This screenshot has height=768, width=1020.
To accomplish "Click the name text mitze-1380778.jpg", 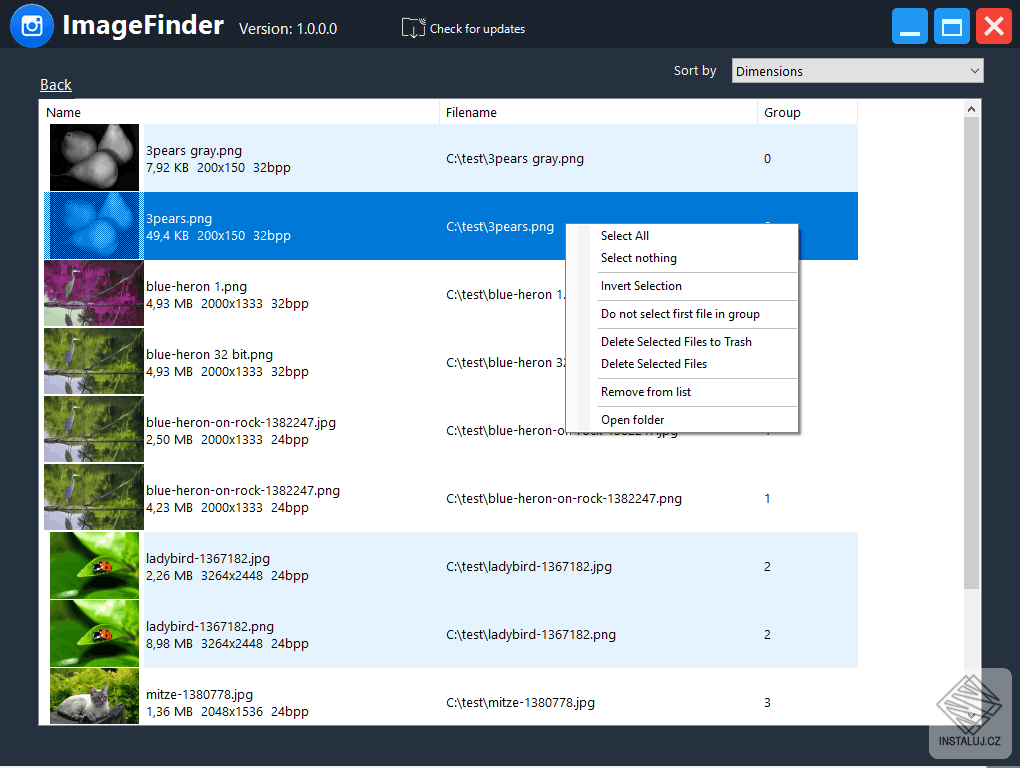I will pyautogui.click(x=199, y=695).
